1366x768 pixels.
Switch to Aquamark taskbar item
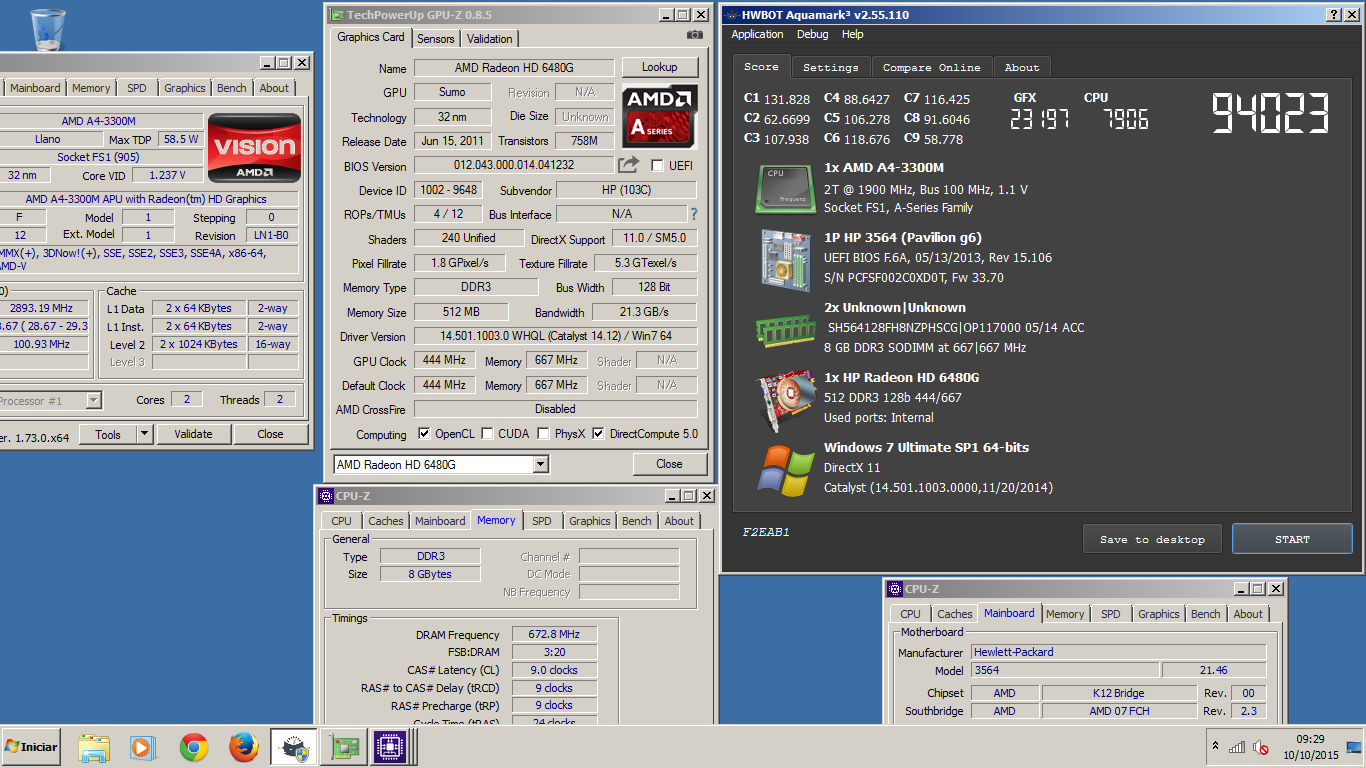click(294, 747)
